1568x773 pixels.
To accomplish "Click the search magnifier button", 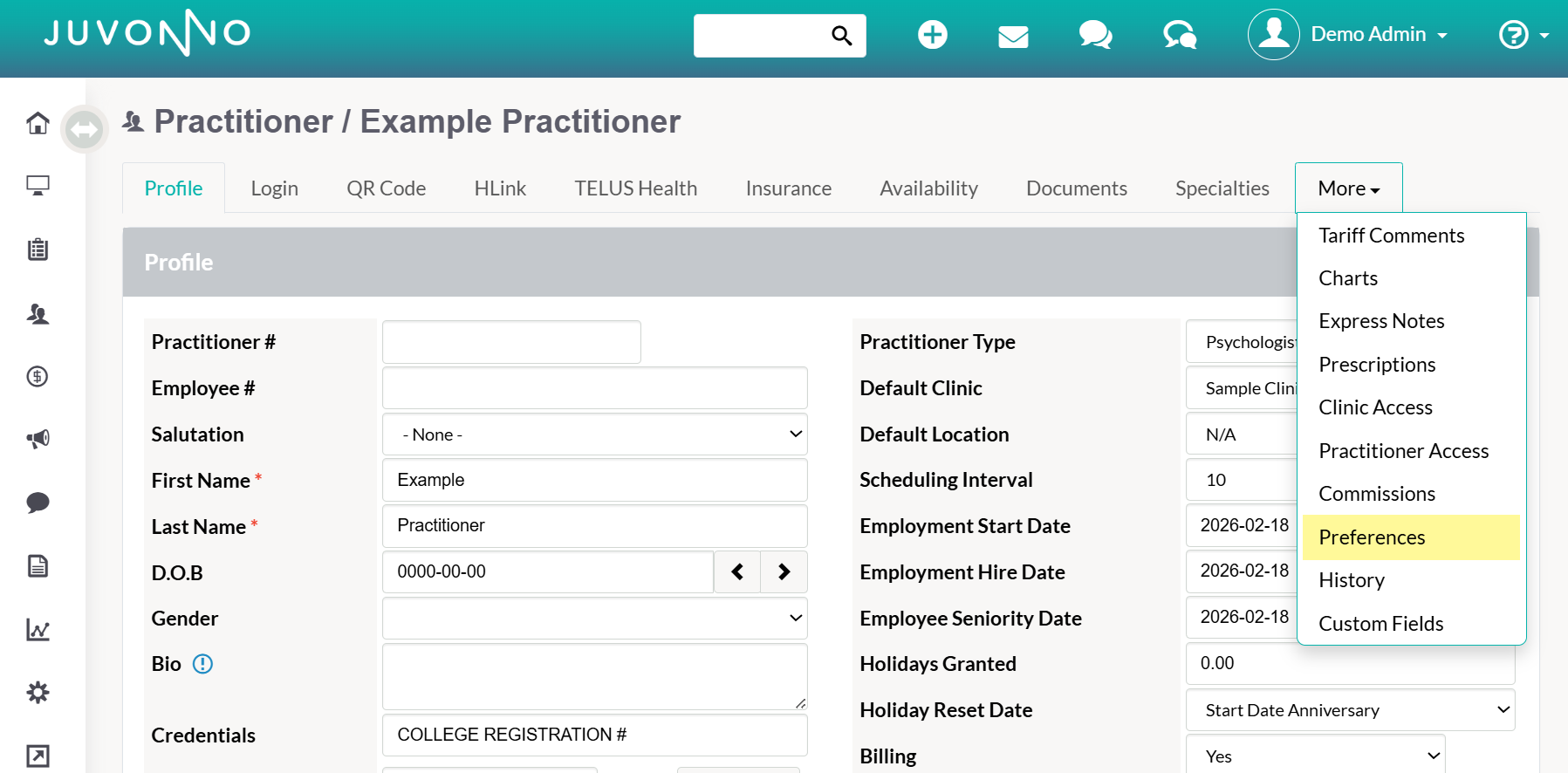I will [841, 36].
